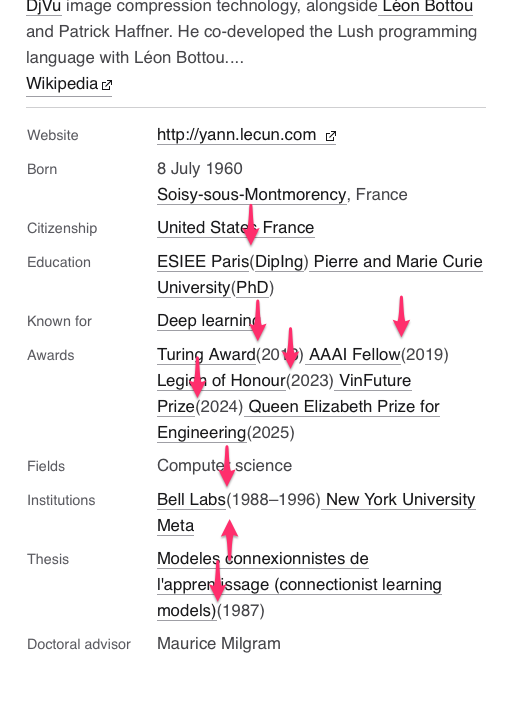Viewport: 521px width, 718px height.
Task: Click the Meta institution link
Action: tap(175, 526)
